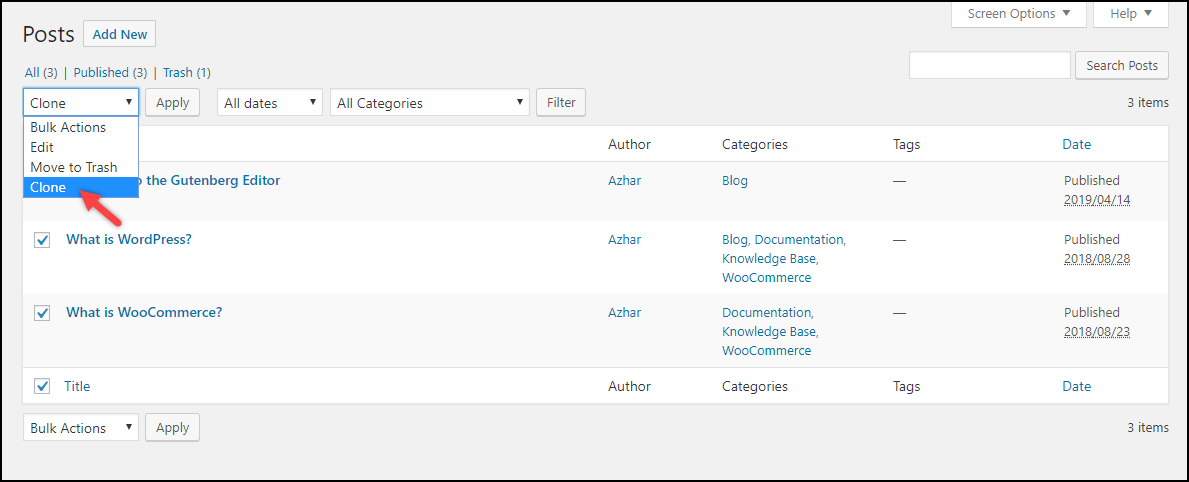Image resolution: width=1189 pixels, height=482 pixels.
Task: Open the What is WordPress? post
Action: tap(129, 239)
